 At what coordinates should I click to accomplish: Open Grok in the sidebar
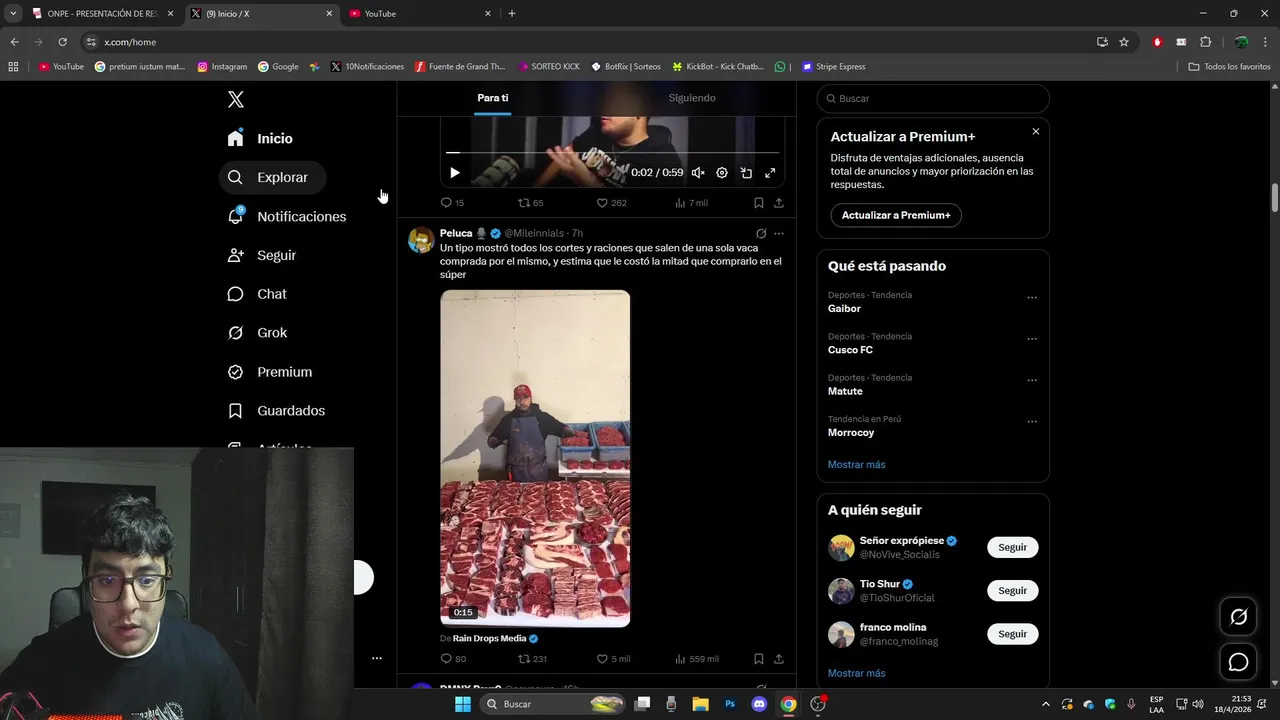point(258,333)
